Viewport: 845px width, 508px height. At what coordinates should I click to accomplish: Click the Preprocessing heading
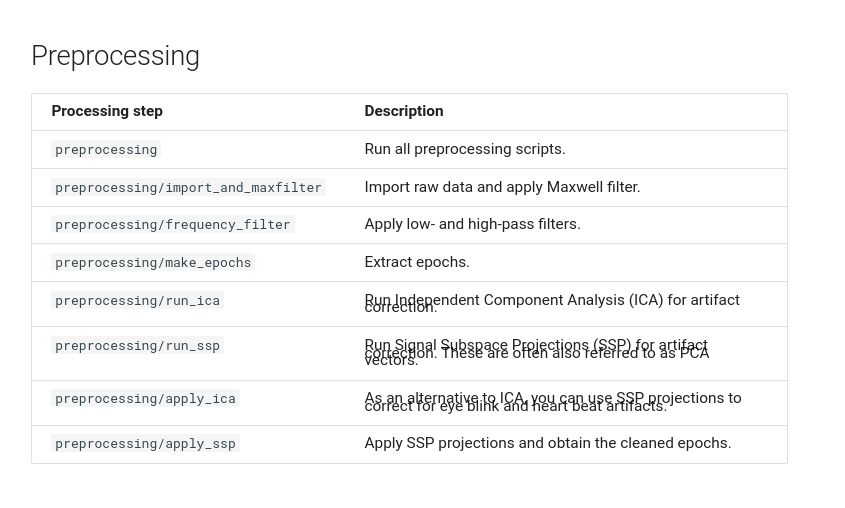[115, 57]
